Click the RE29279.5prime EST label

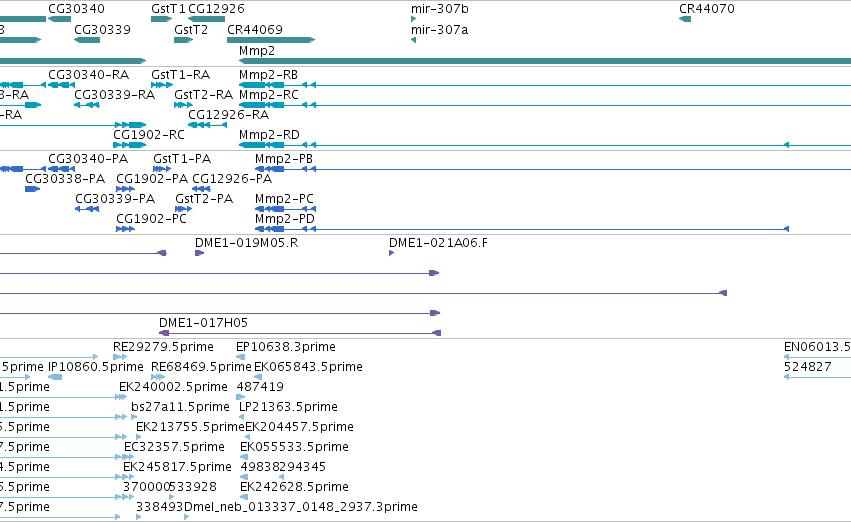(163, 347)
